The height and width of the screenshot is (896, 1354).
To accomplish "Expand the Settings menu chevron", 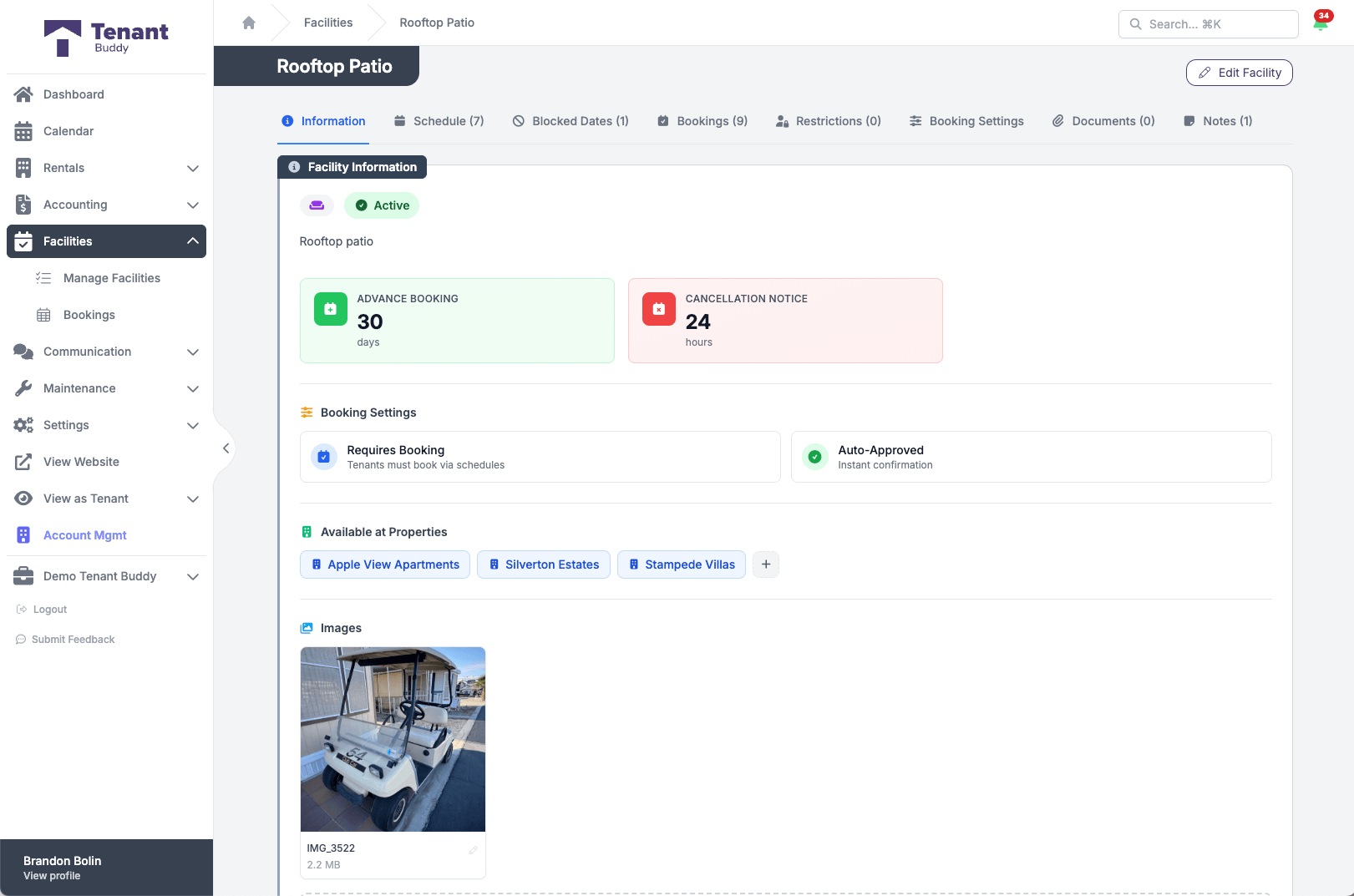I will click(193, 425).
